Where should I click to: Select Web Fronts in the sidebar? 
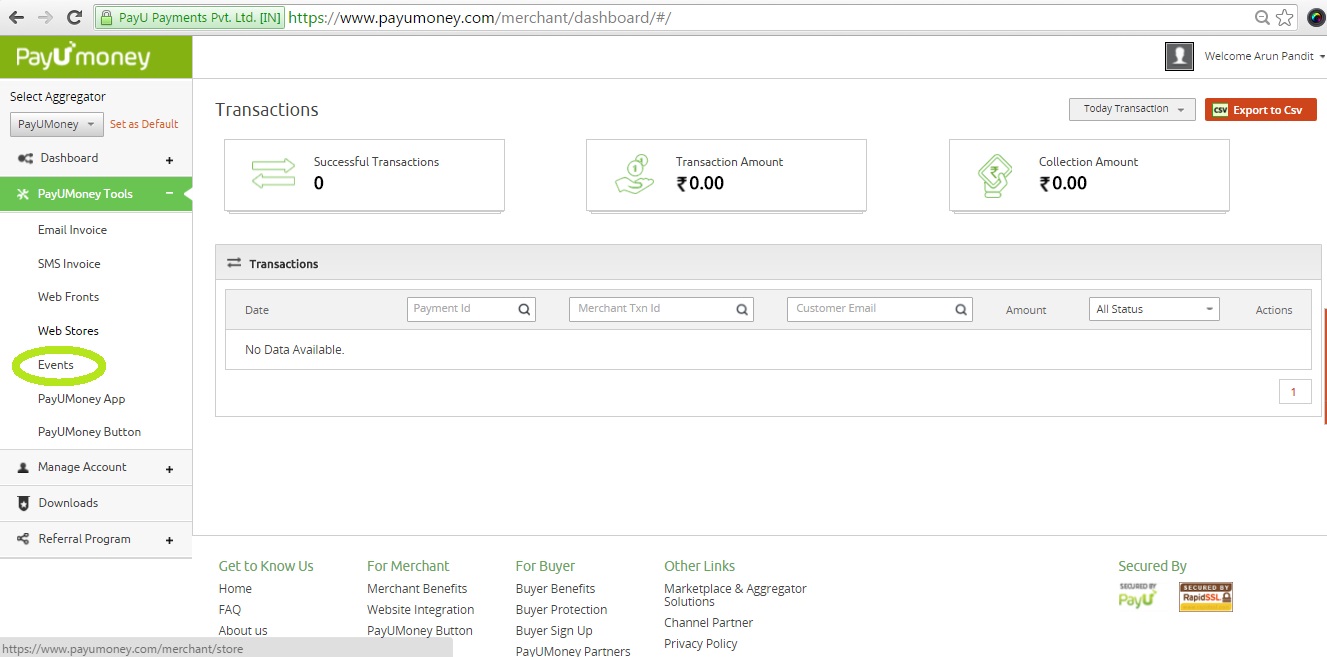68,297
